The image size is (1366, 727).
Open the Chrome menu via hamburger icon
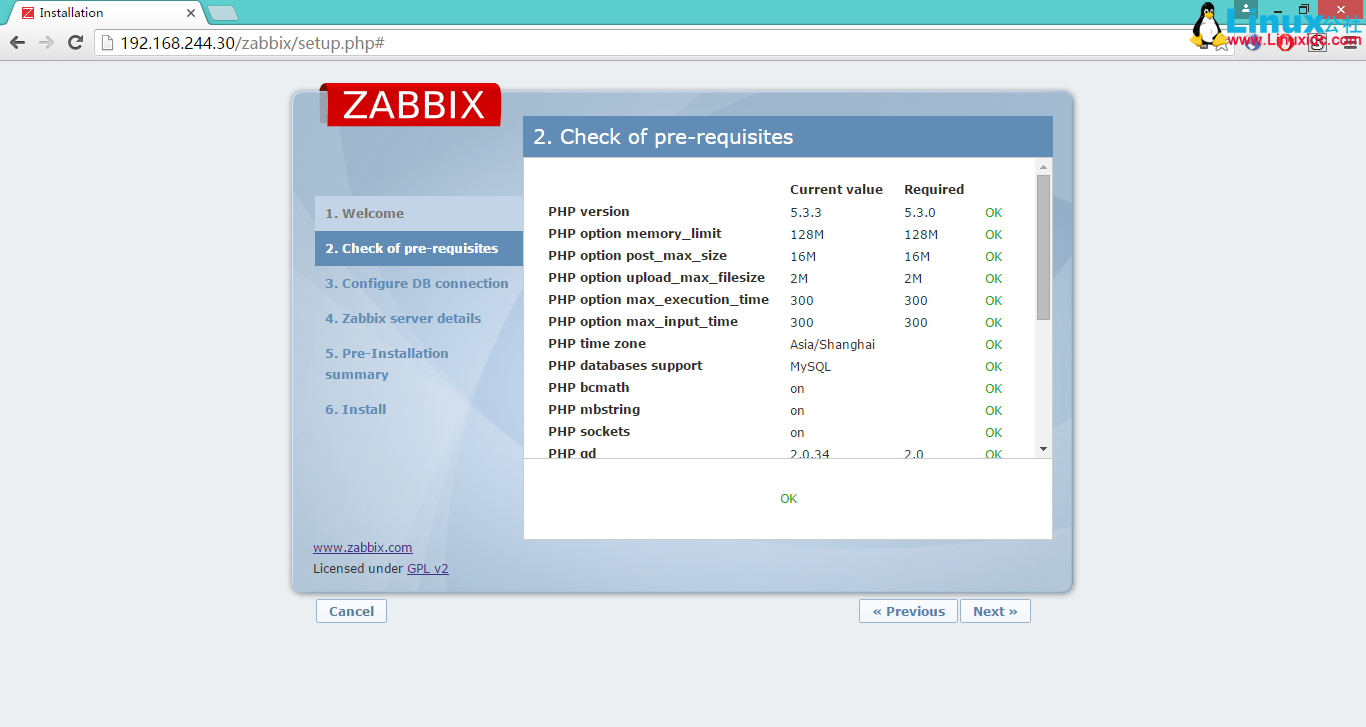(1350, 43)
